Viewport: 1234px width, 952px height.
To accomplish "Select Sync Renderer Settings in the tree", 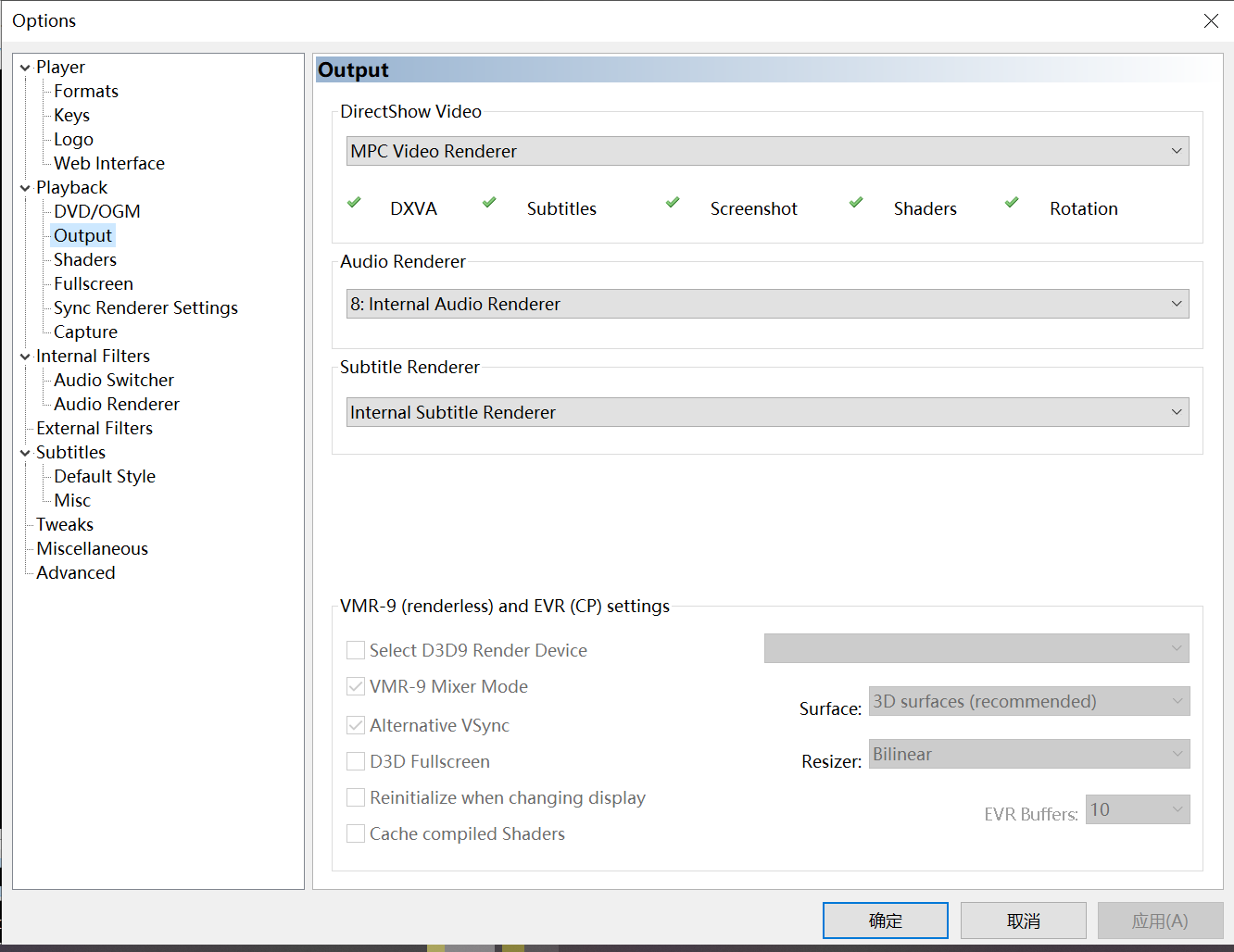I will [x=145, y=307].
